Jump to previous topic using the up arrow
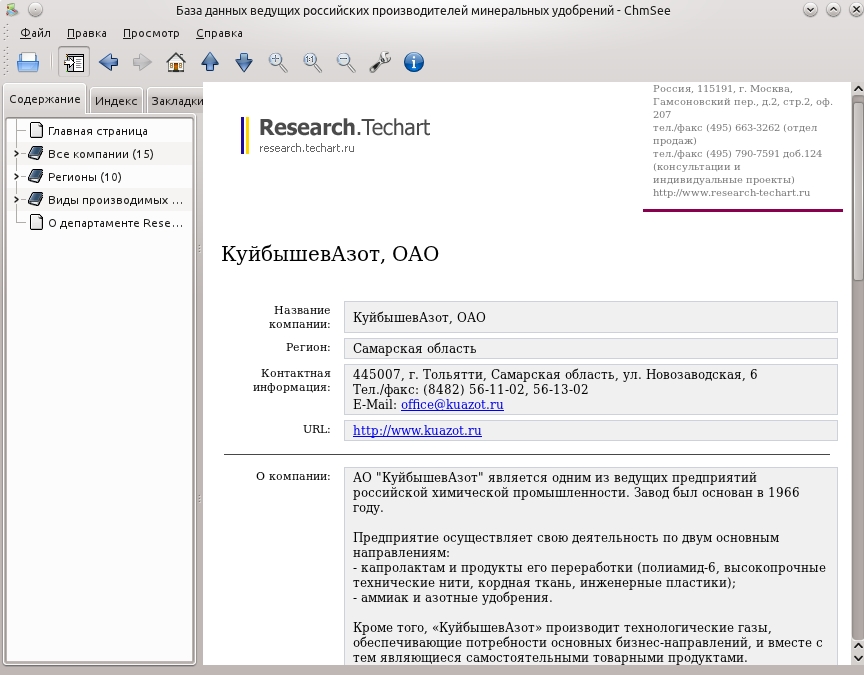Viewport: 864px width, 675px height. click(x=210, y=62)
